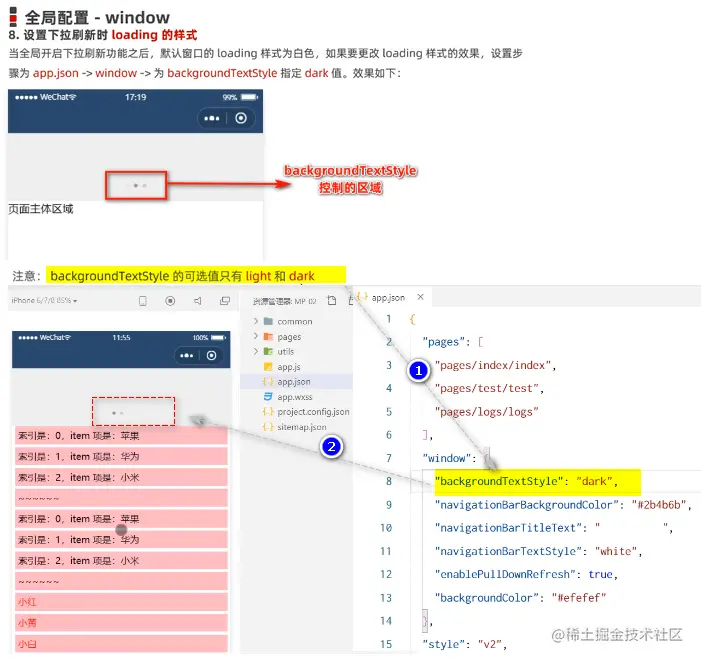Click the 100% battery indicator in lower simulator

coord(209,337)
